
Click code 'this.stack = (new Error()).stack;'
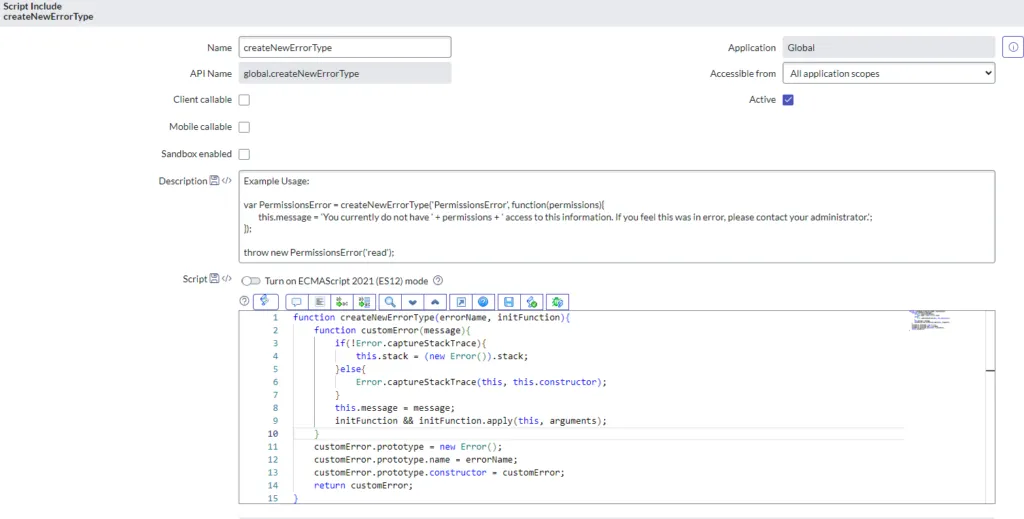pos(441,356)
